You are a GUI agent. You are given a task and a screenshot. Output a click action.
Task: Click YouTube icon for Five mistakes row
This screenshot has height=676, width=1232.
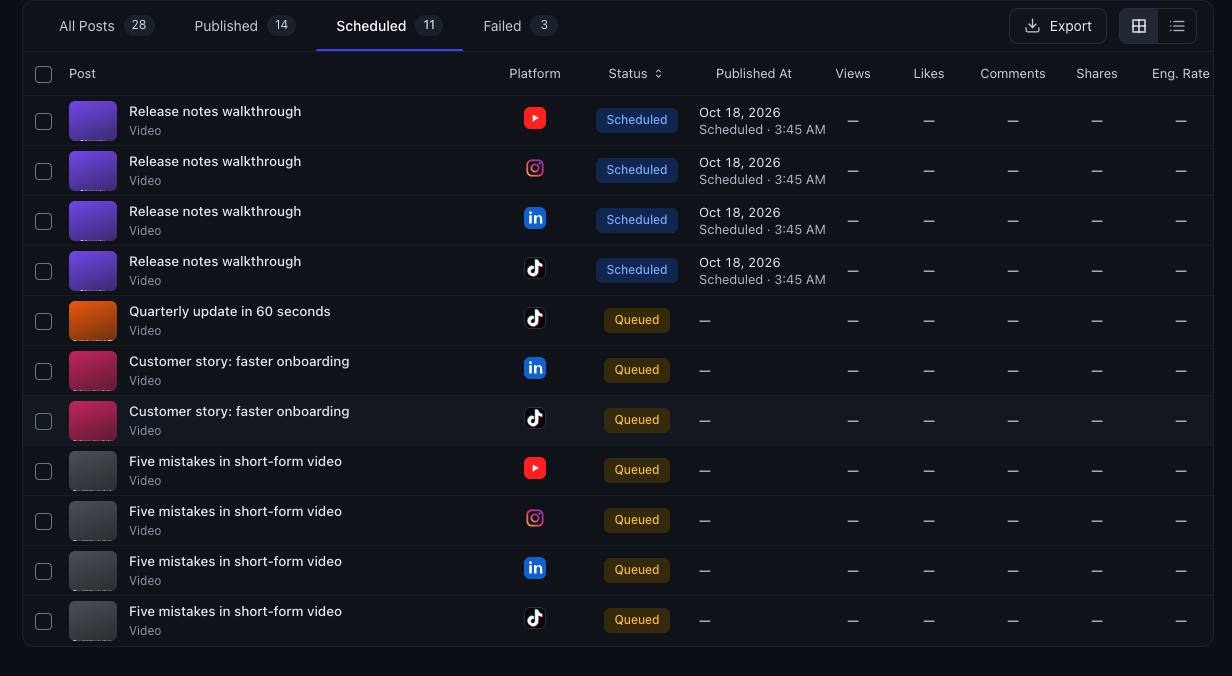click(x=535, y=468)
